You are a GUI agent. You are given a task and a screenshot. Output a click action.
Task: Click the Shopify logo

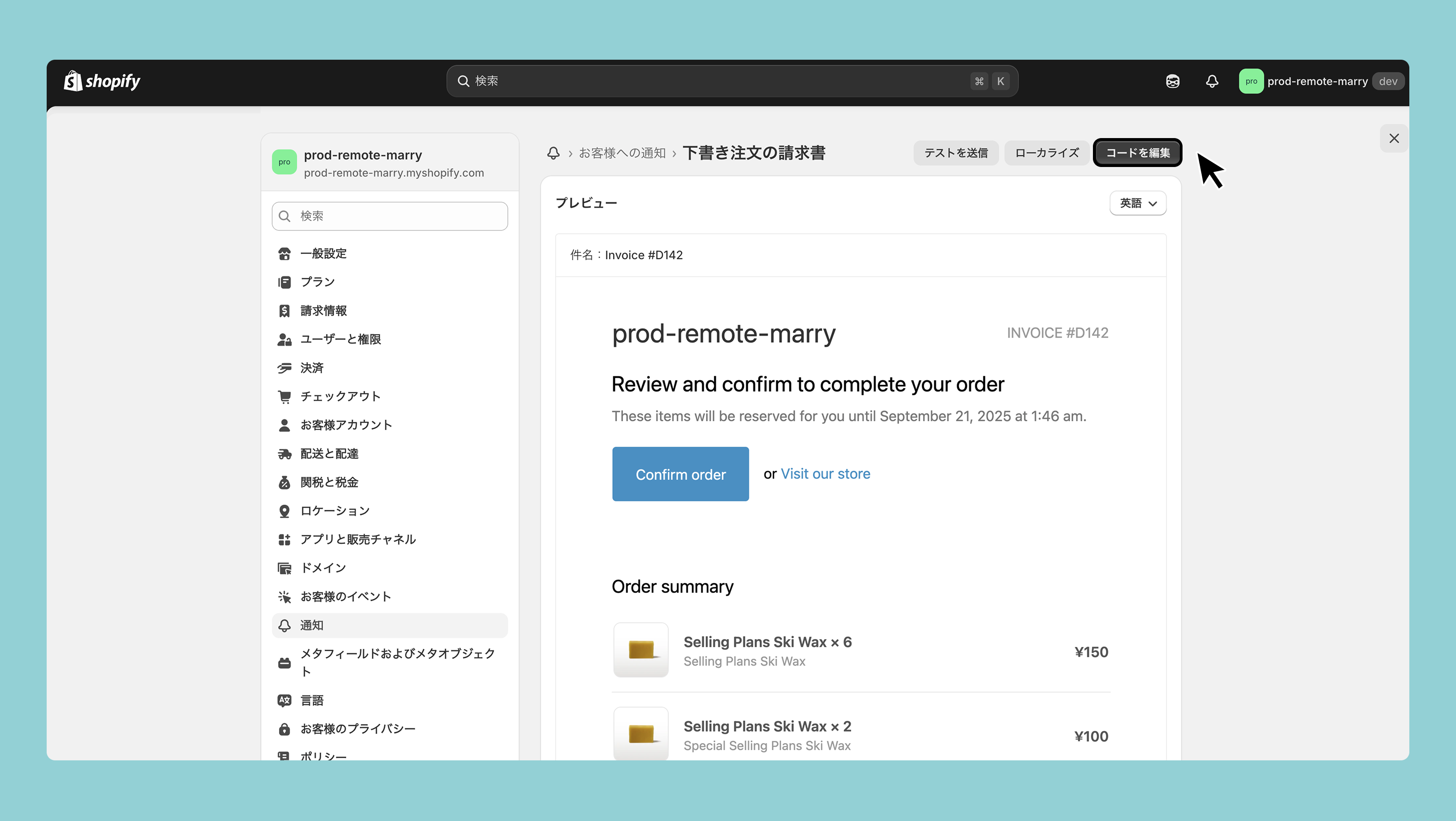[102, 81]
